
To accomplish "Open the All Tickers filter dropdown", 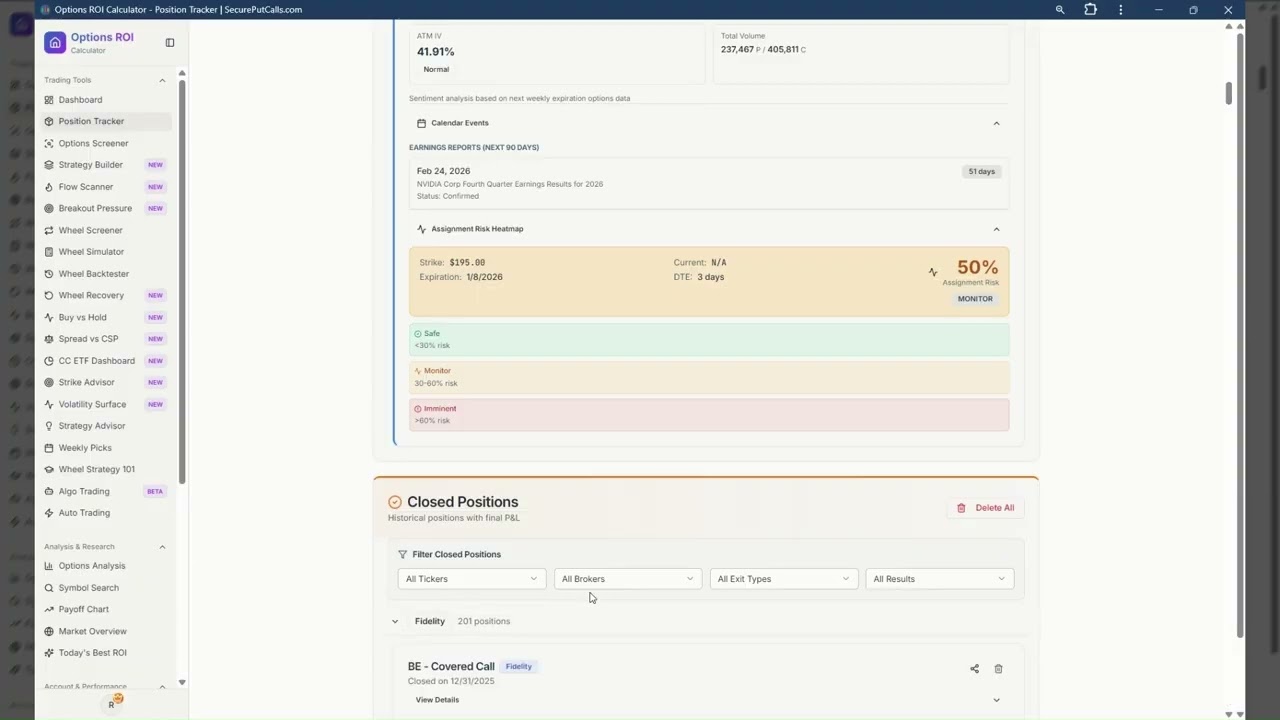I will click(x=471, y=579).
